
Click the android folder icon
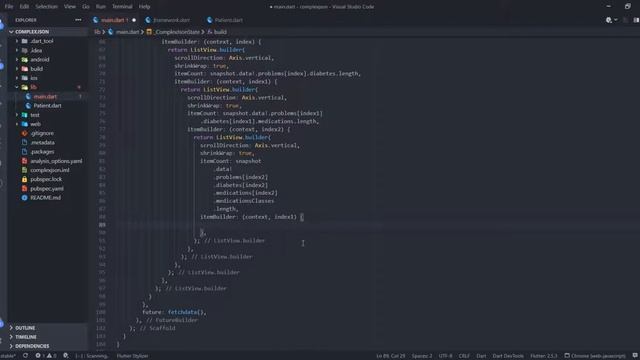(24, 60)
